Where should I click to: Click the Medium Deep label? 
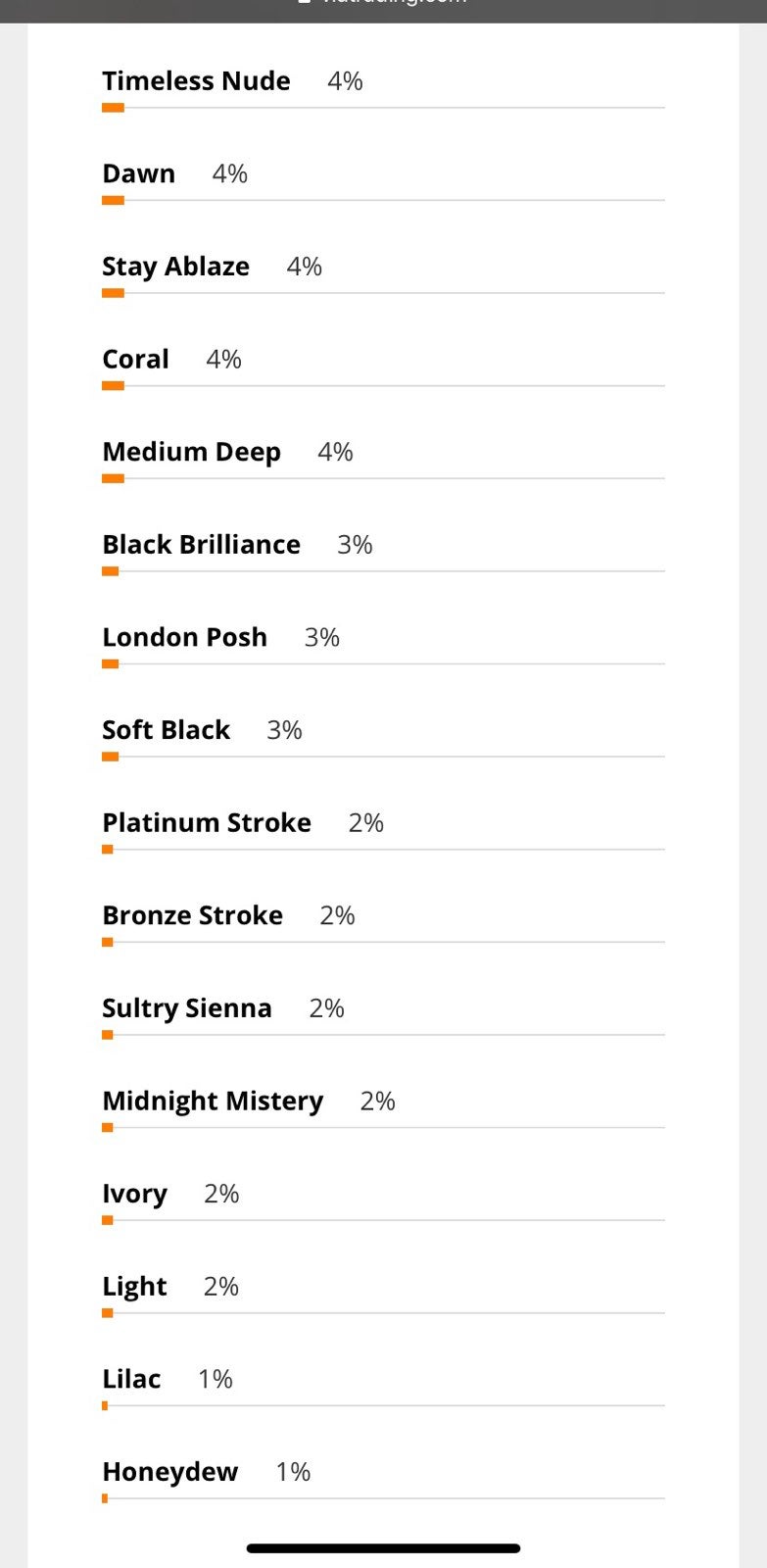click(191, 453)
